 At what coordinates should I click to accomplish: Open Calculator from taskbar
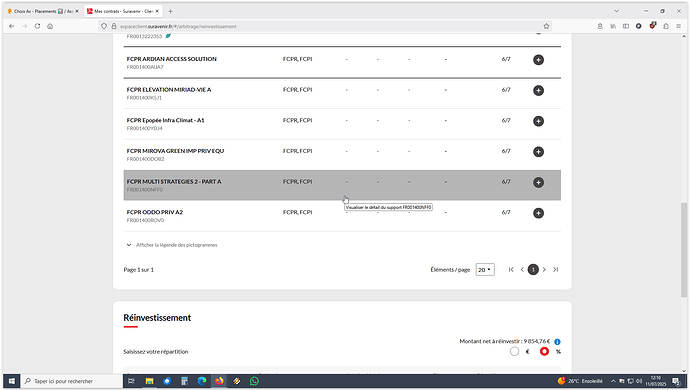(x=184, y=381)
